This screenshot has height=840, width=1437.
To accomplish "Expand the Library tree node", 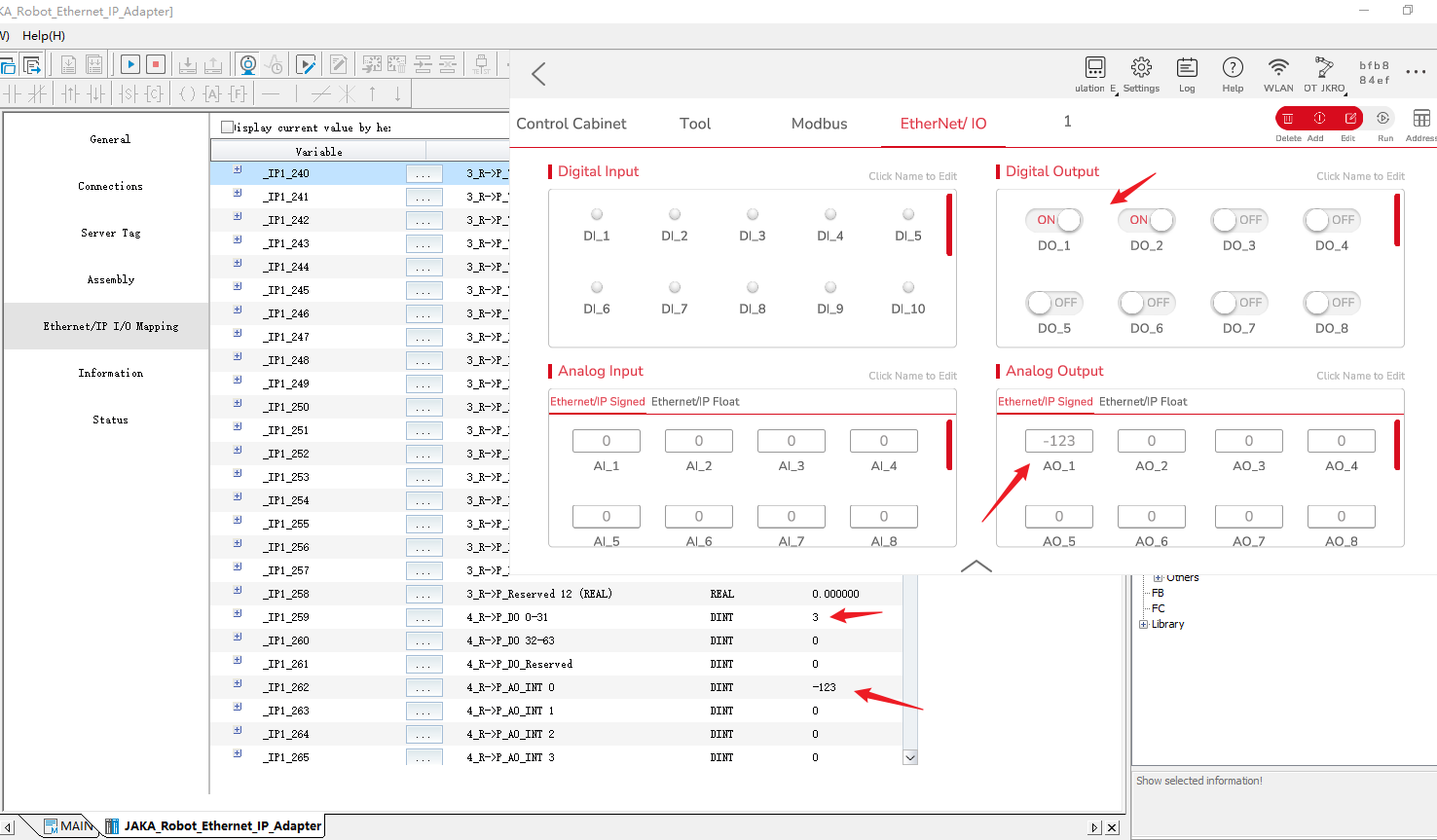I will pyautogui.click(x=1143, y=624).
